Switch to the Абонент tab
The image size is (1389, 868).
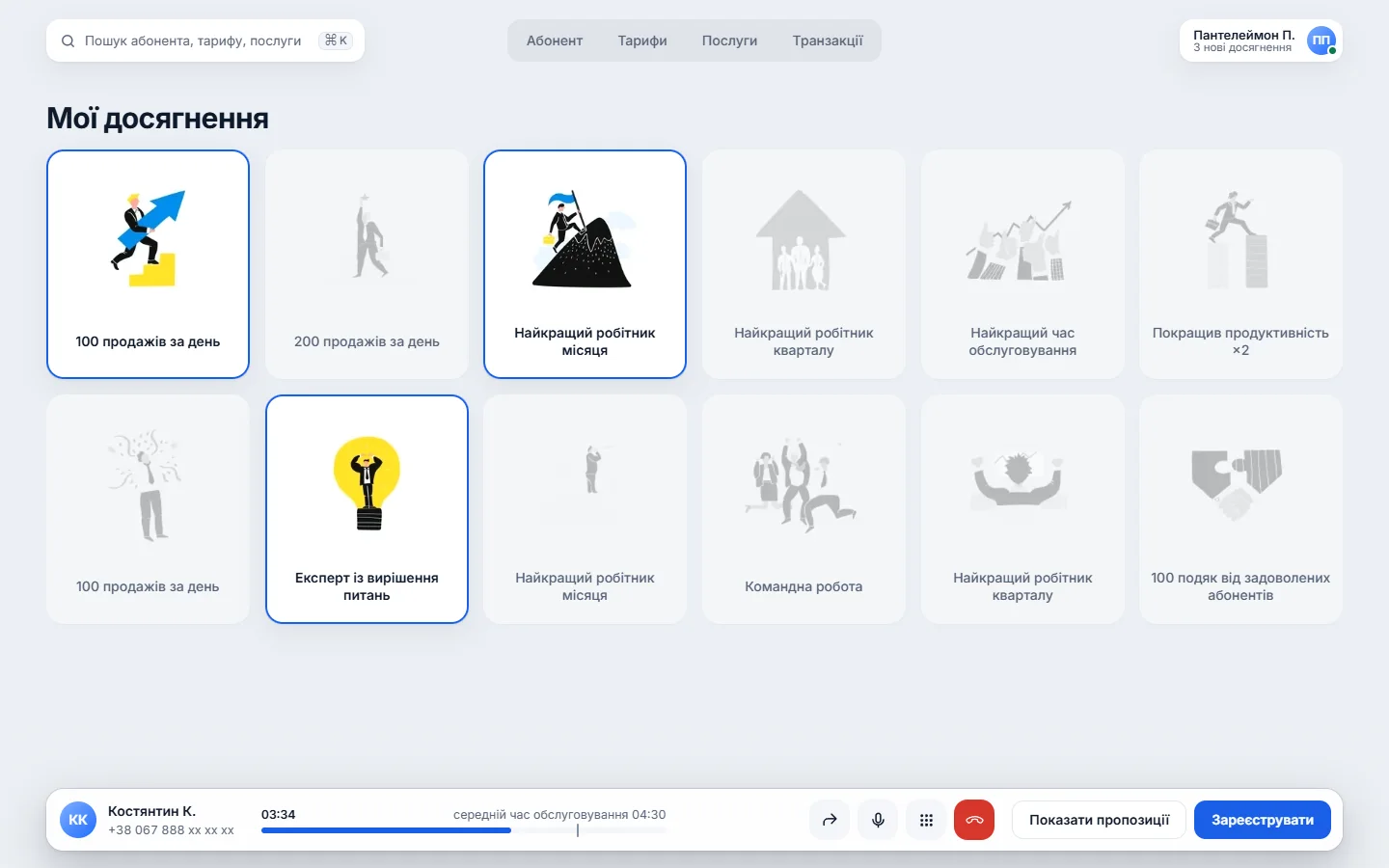tap(555, 41)
